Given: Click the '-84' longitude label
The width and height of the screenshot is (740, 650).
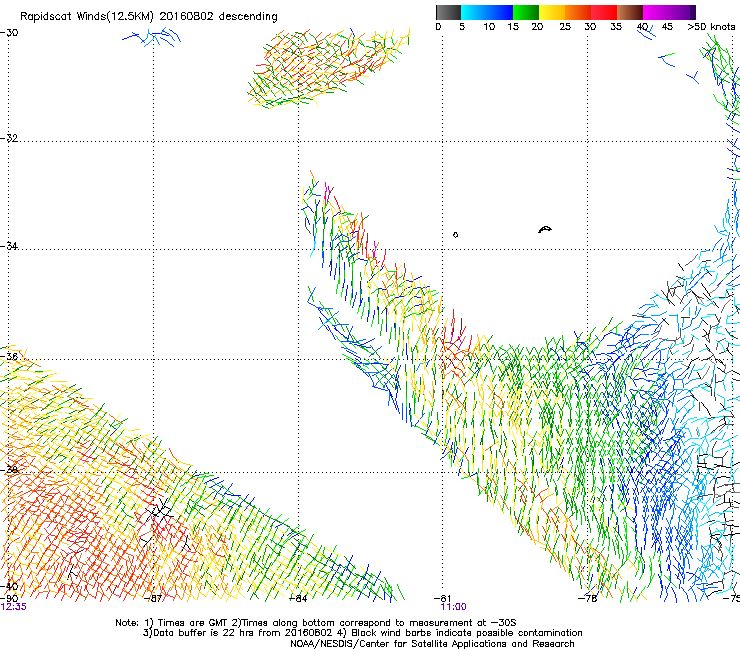Looking at the screenshot, I should (x=298, y=598).
